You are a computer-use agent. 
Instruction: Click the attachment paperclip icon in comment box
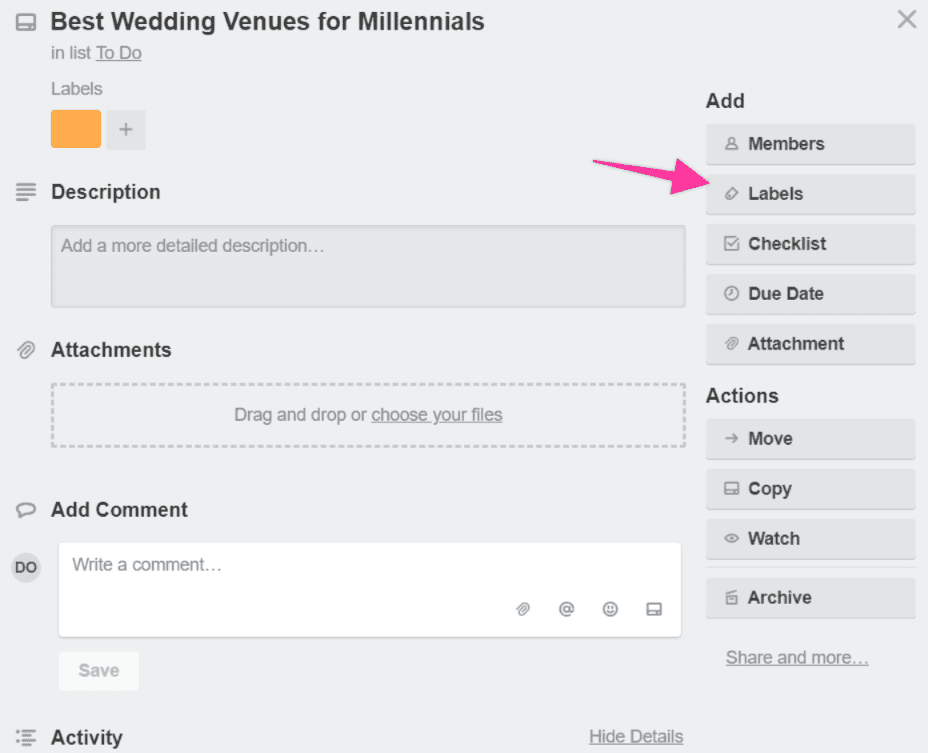pyautogui.click(x=523, y=609)
